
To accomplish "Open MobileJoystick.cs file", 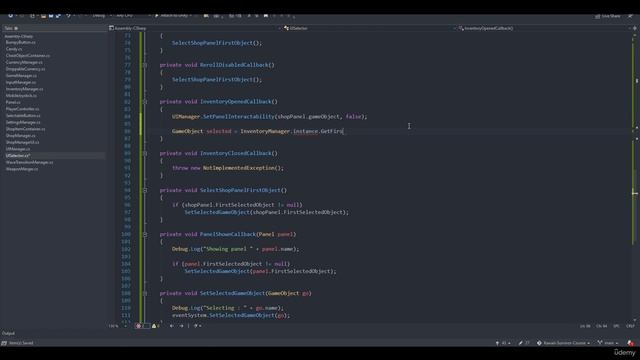I will pos(21,96).
